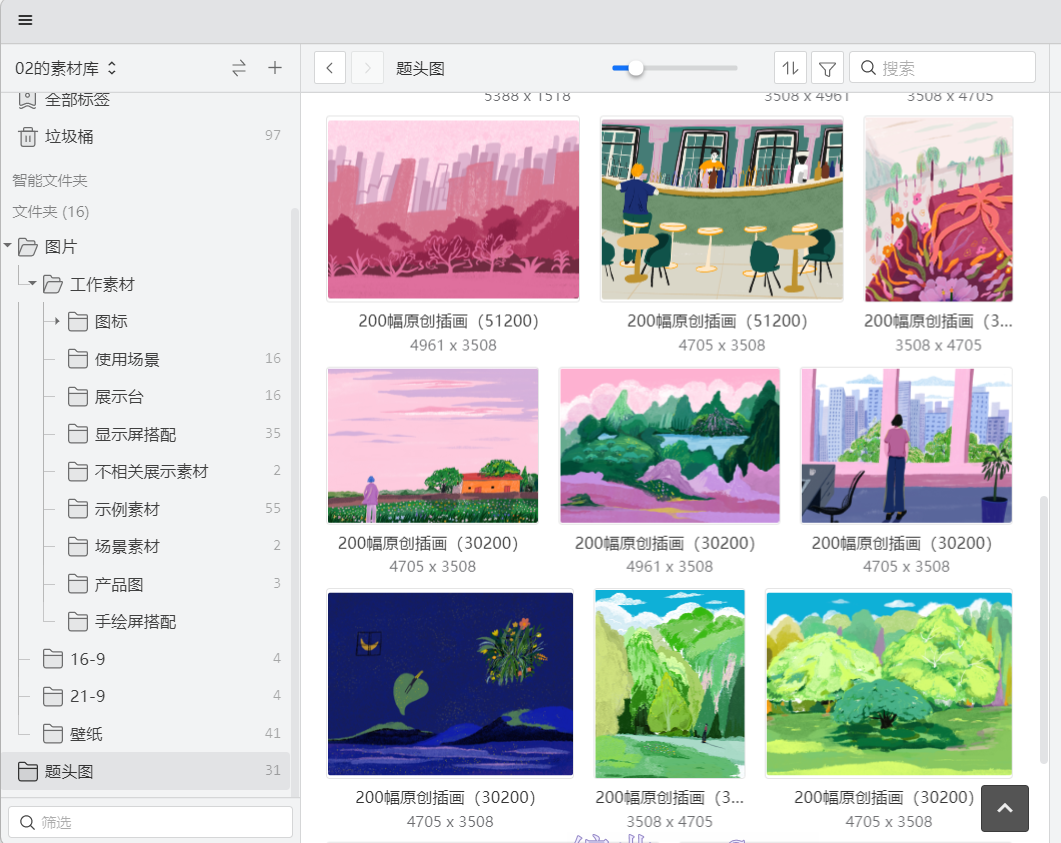Click the 智能文件夹 section header
This screenshot has height=843, width=1061.
pos(50,181)
